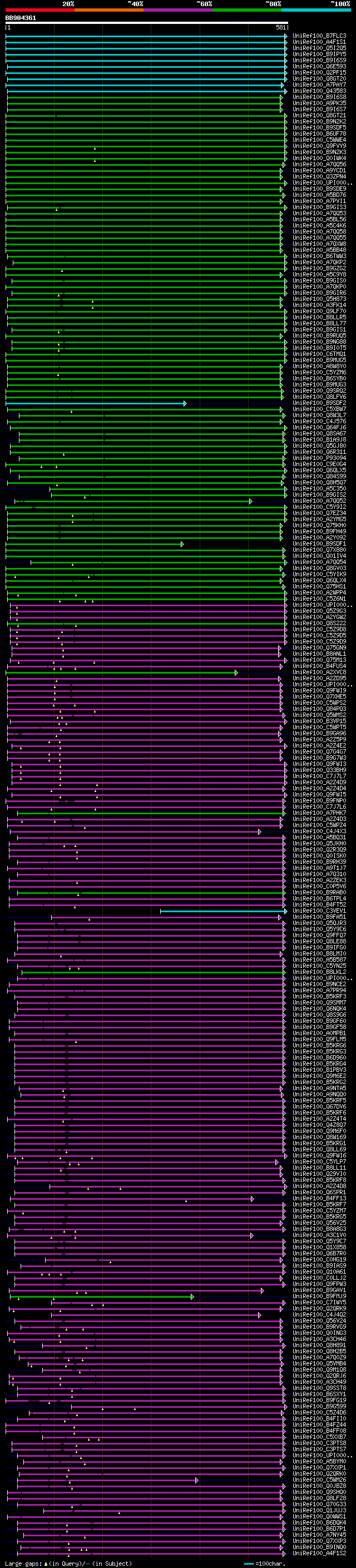Pick the UniRef100_A5C9Y8 hit label
This screenshot has width=356, height=1568.
pos(319,275)
